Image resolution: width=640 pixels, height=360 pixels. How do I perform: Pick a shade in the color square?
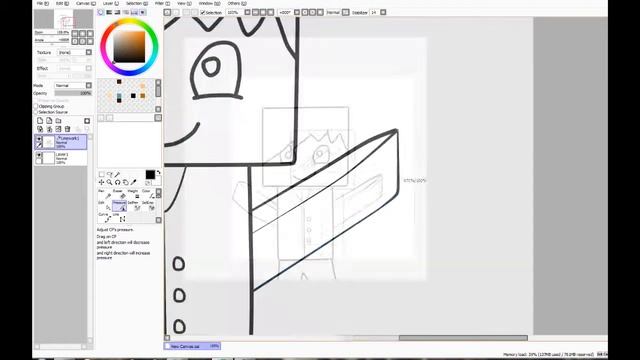(129, 47)
